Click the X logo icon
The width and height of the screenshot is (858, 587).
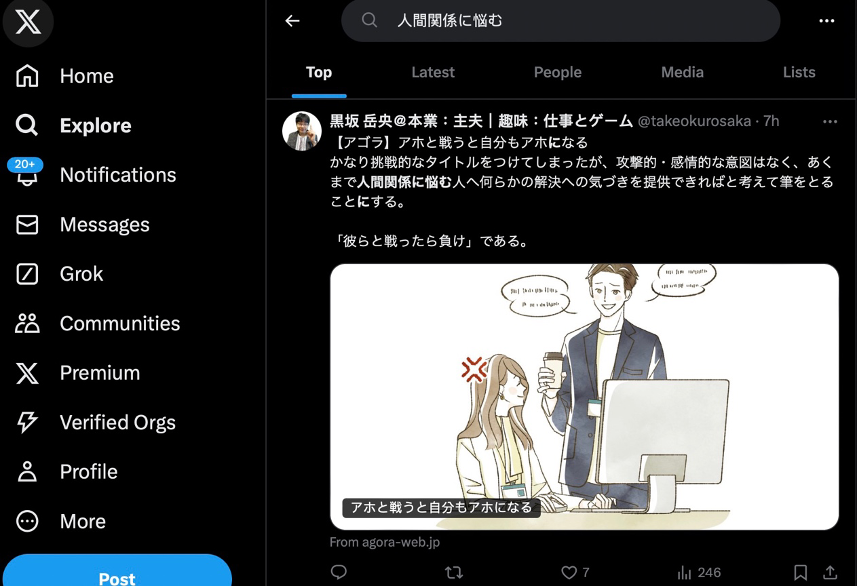[28, 22]
